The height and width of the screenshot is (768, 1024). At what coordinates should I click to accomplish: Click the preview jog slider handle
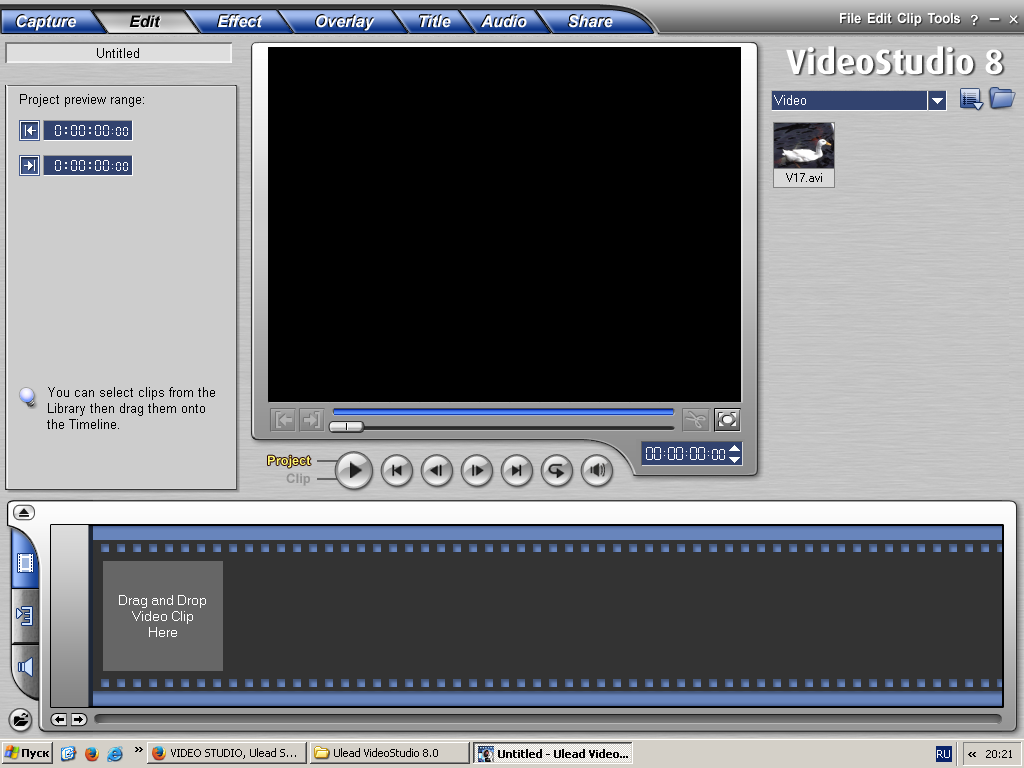point(346,426)
